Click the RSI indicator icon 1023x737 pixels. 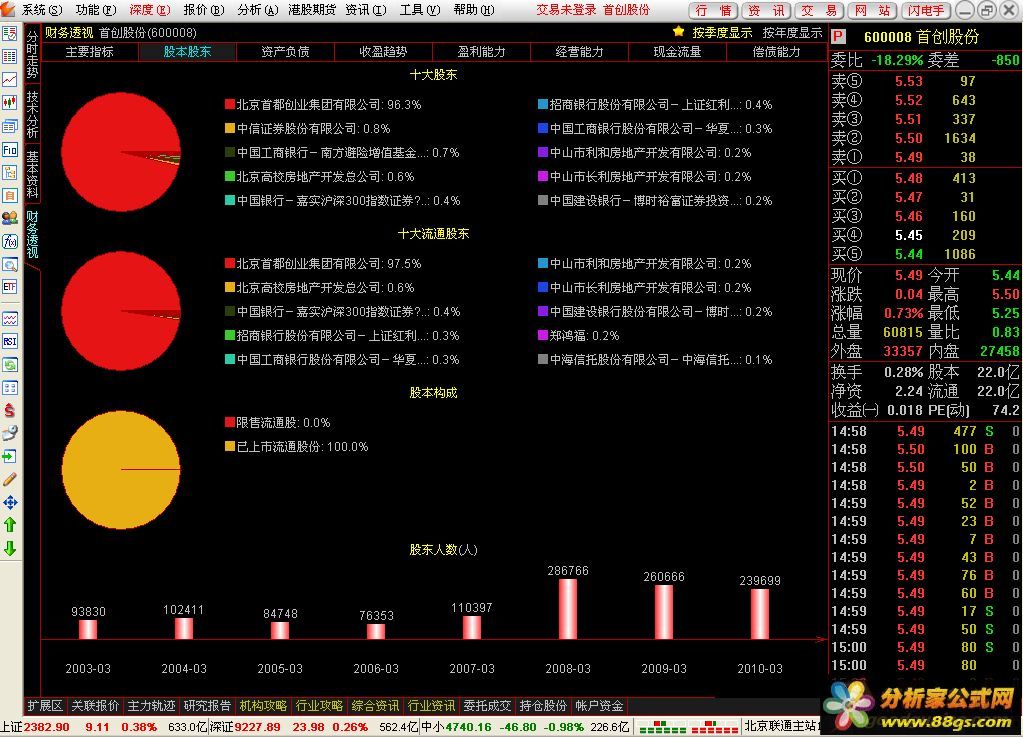click(x=10, y=341)
